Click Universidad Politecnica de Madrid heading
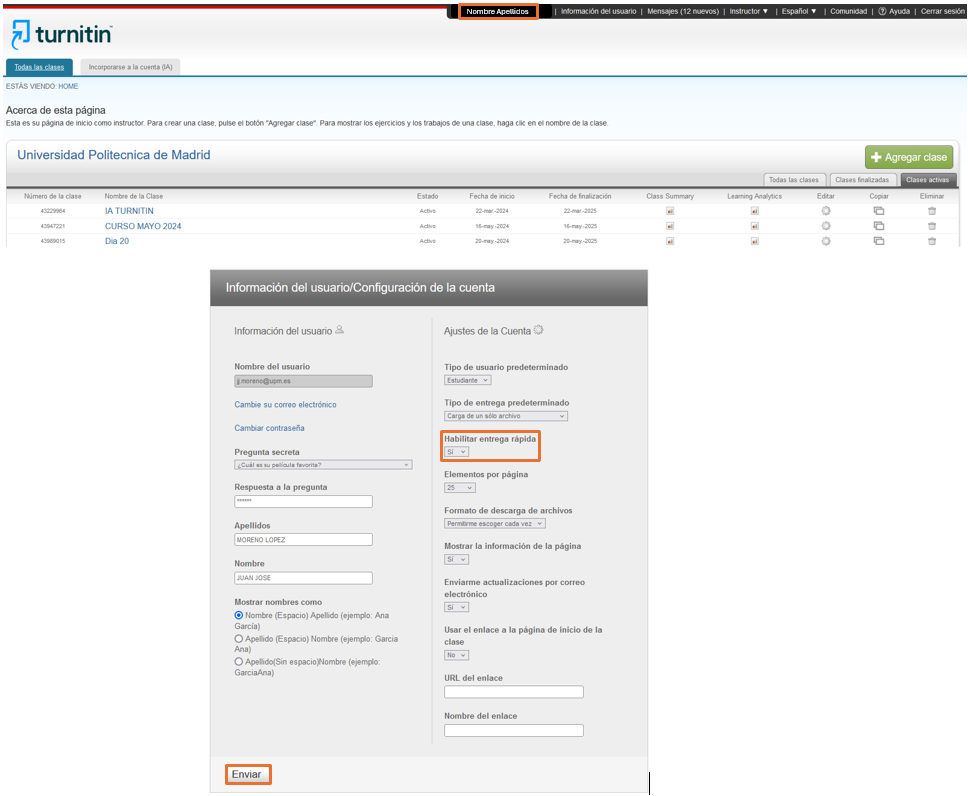The image size is (968, 796). click(114, 155)
